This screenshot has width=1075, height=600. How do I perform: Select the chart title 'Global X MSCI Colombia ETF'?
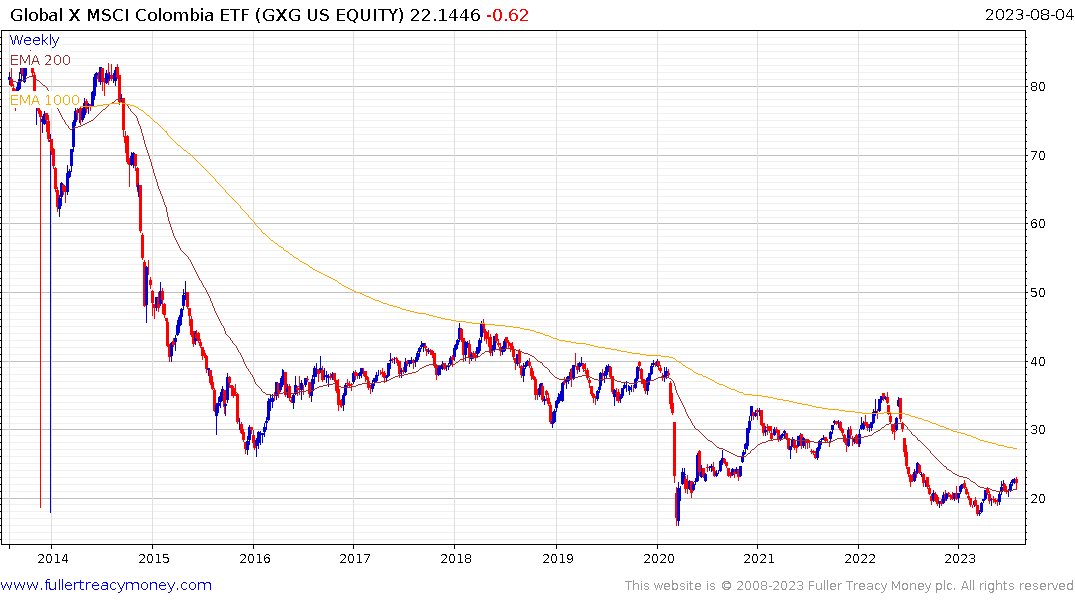point(130,15)
